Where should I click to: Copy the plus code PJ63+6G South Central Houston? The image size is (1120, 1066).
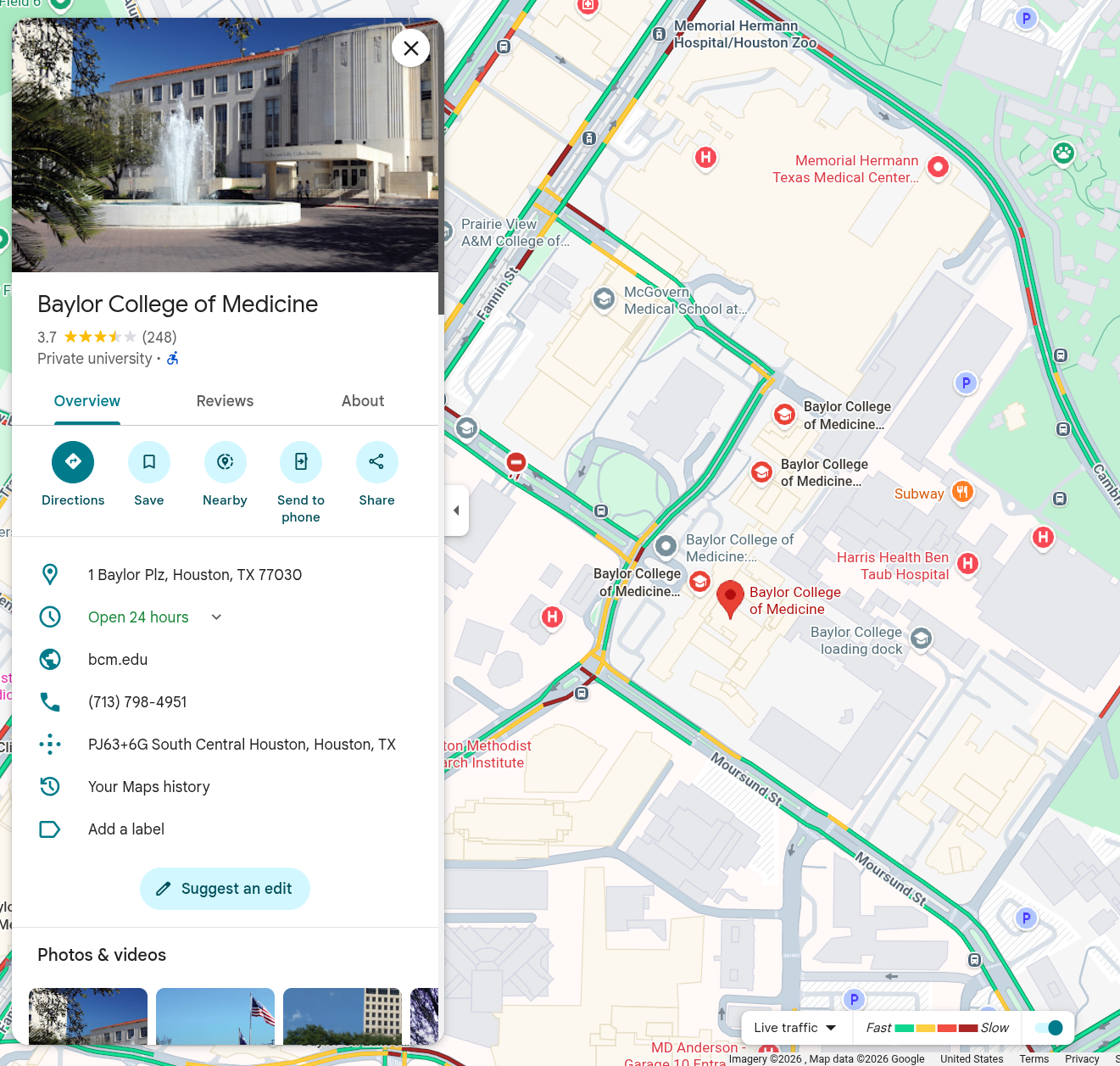242,745
